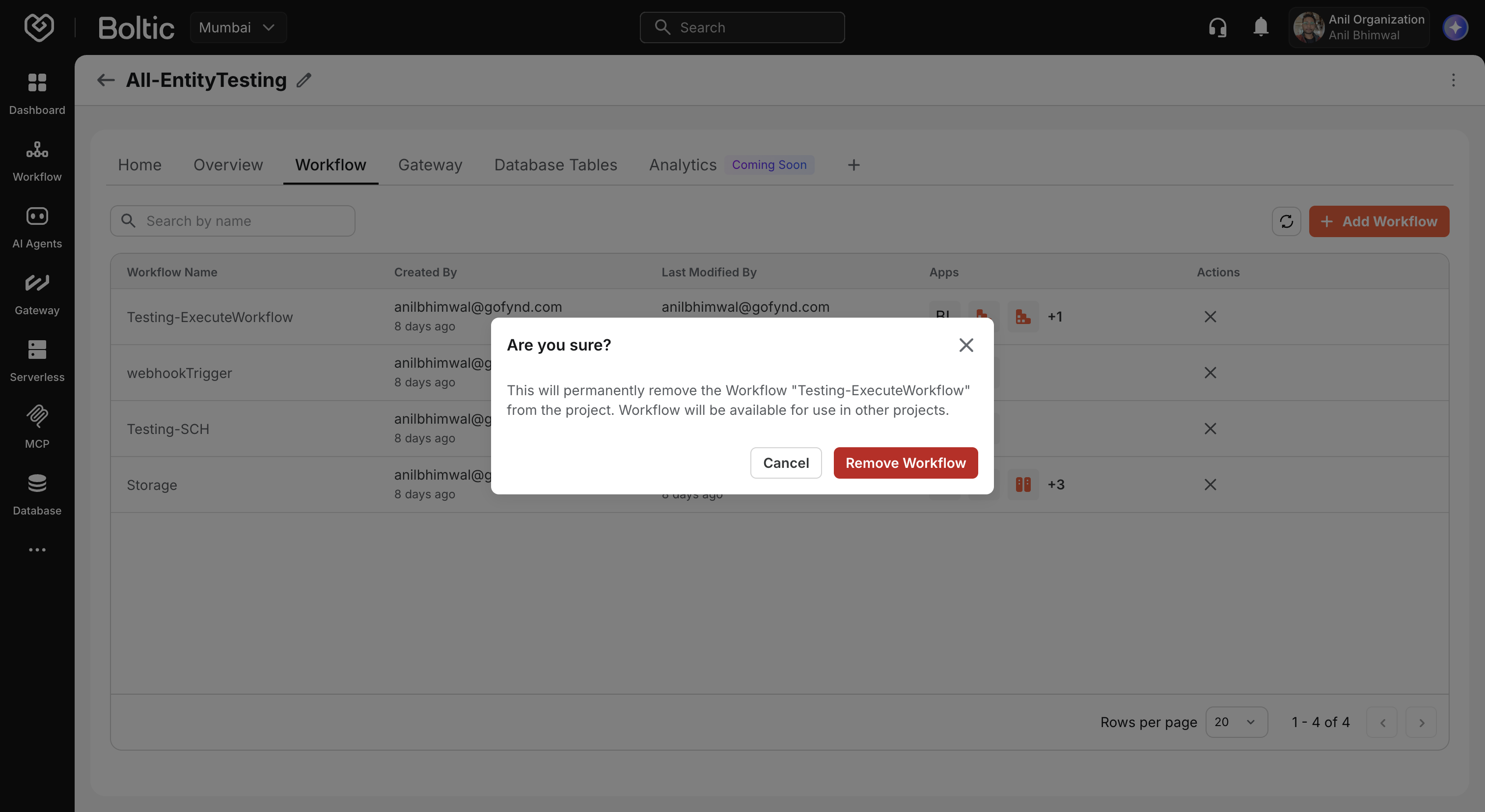The width and height of the screenshot is (1485, 812).
Task: Open Dashboard from the sidebar
Action: 37,94
